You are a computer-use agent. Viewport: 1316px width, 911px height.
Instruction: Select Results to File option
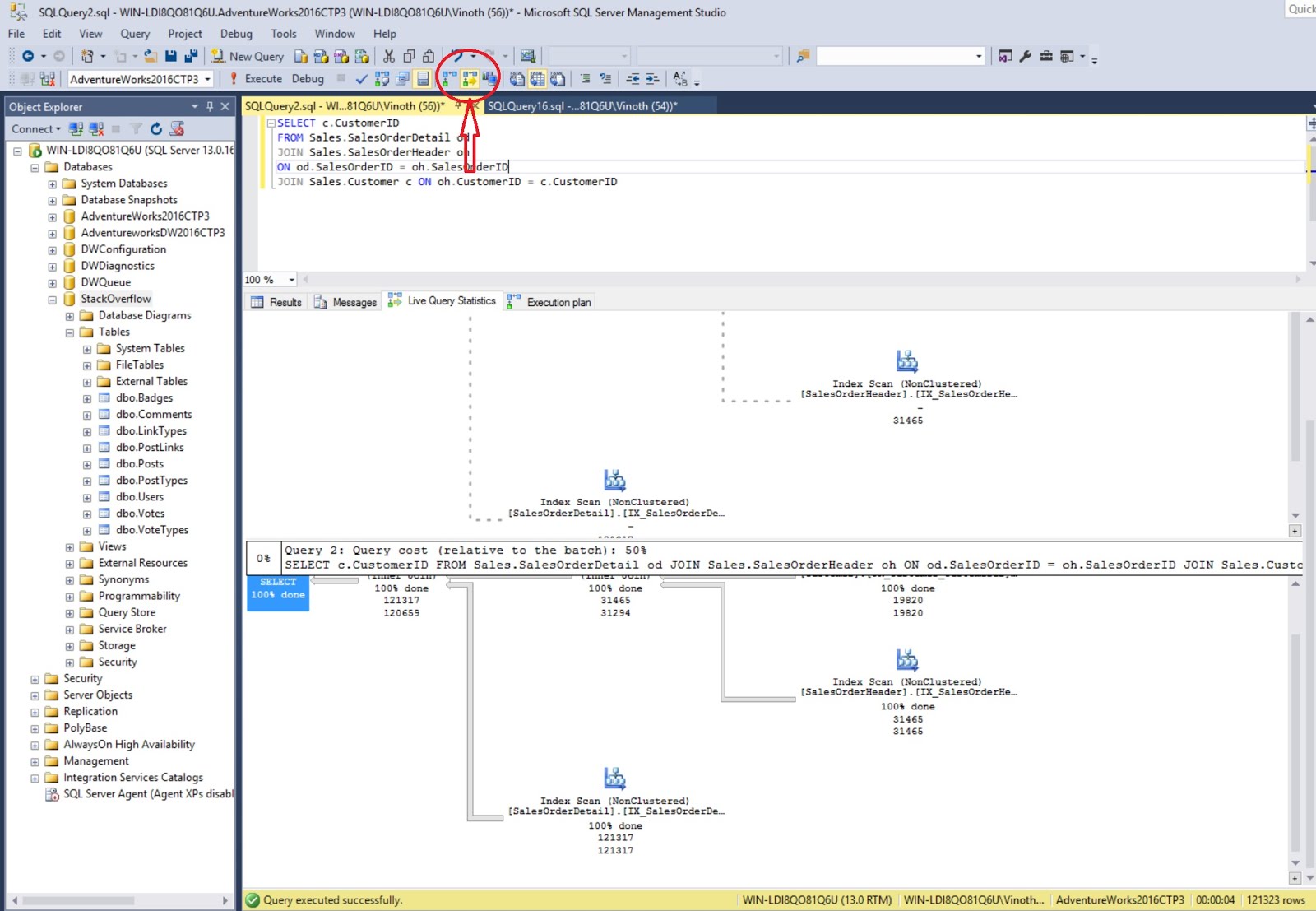[x=558, y=79]
